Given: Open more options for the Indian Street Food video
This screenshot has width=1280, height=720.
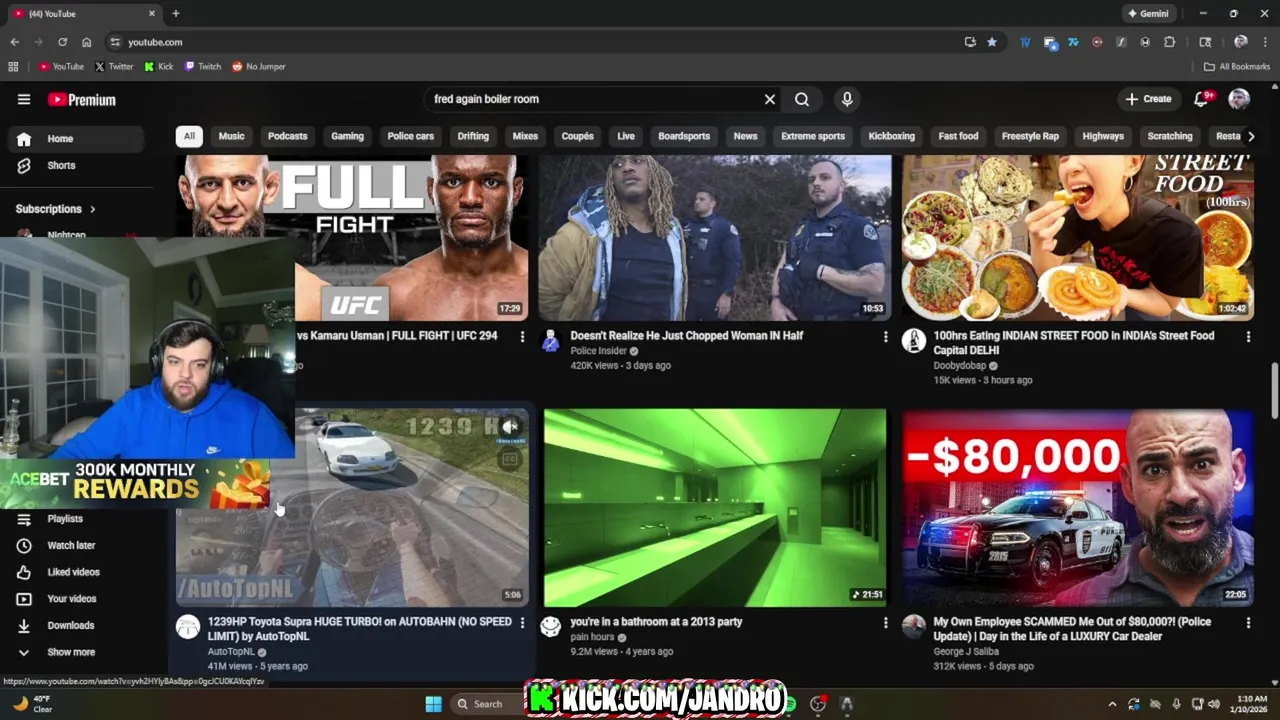Looking at the screenshot, I should [1248, 337].
